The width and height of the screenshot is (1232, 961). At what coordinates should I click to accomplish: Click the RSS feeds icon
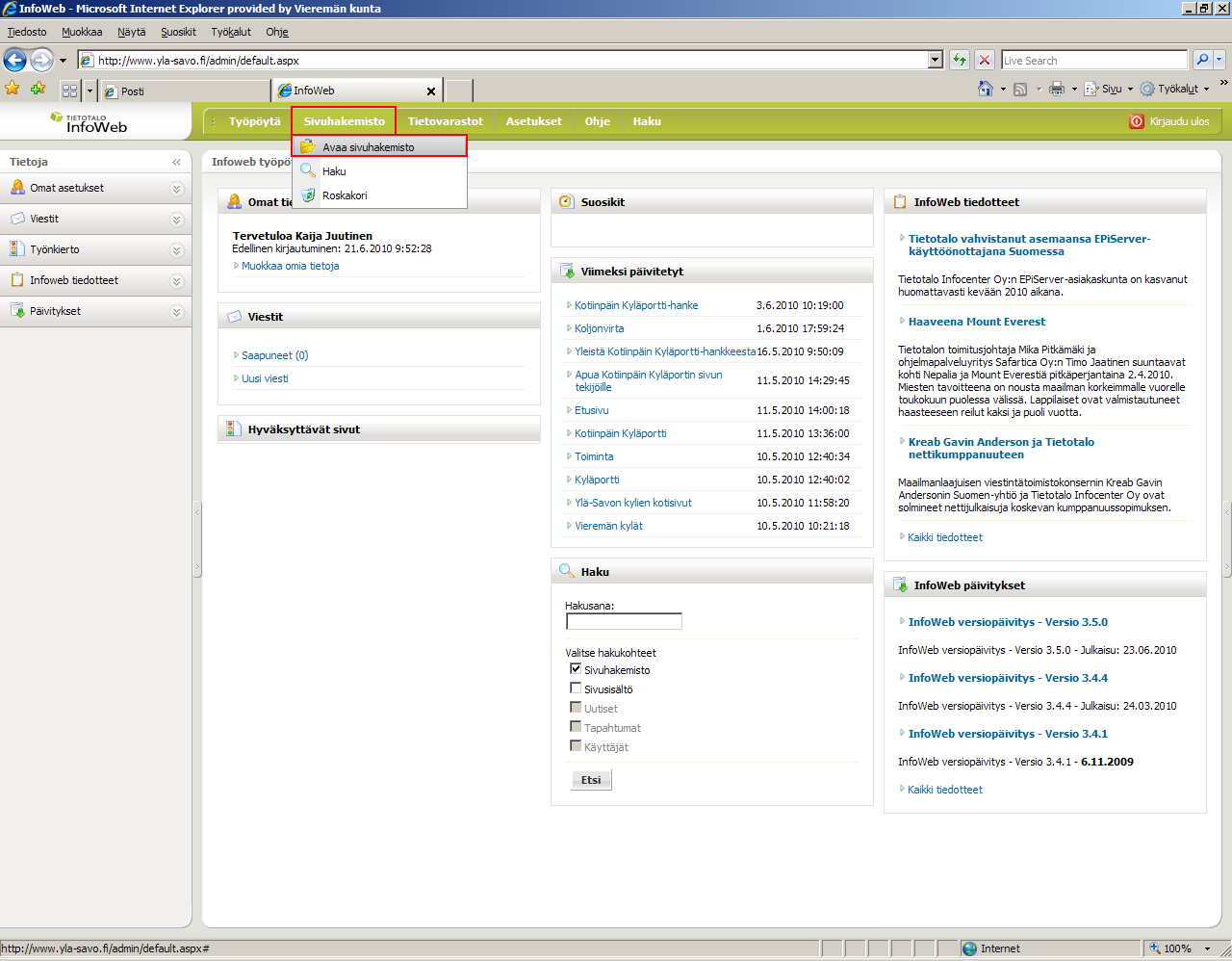pos(1020,89)
